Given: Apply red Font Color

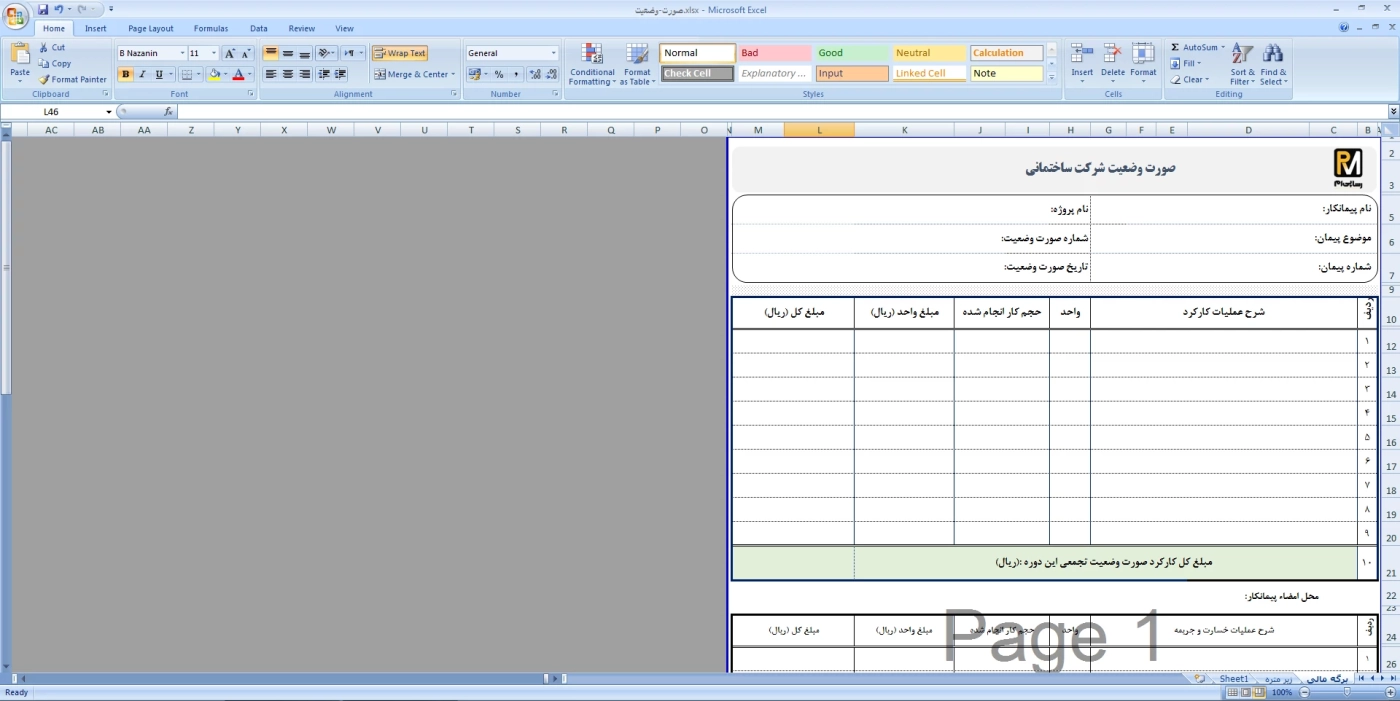Looking at the screenshot, I should coord(238,74).
